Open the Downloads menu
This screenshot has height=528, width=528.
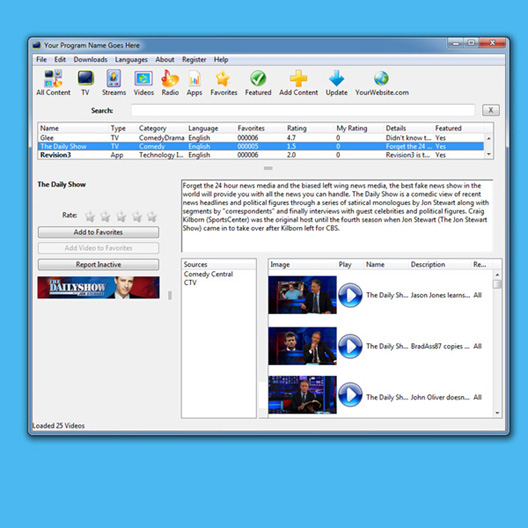click(x=90, y=60)
